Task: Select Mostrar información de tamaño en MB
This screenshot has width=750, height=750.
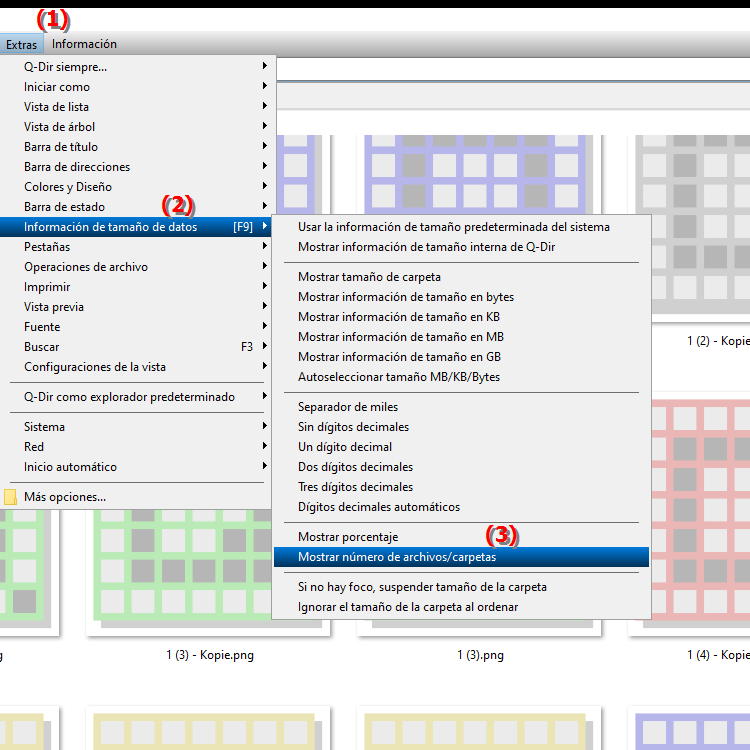Action: click(461, 337)
